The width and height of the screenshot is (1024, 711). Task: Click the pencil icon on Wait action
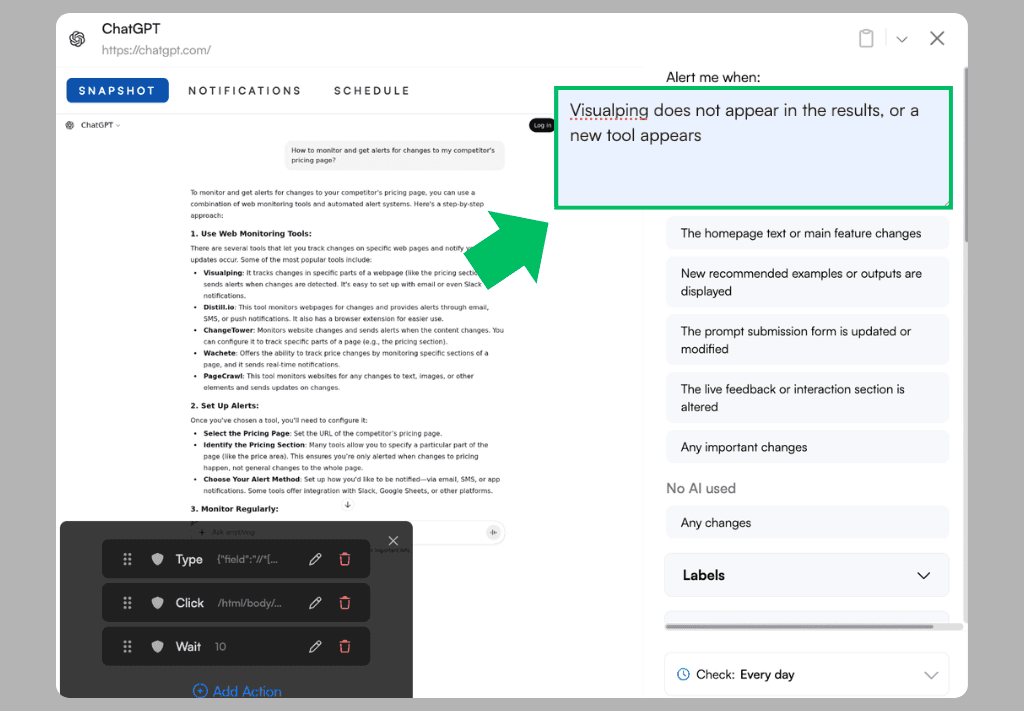(315, 647)
